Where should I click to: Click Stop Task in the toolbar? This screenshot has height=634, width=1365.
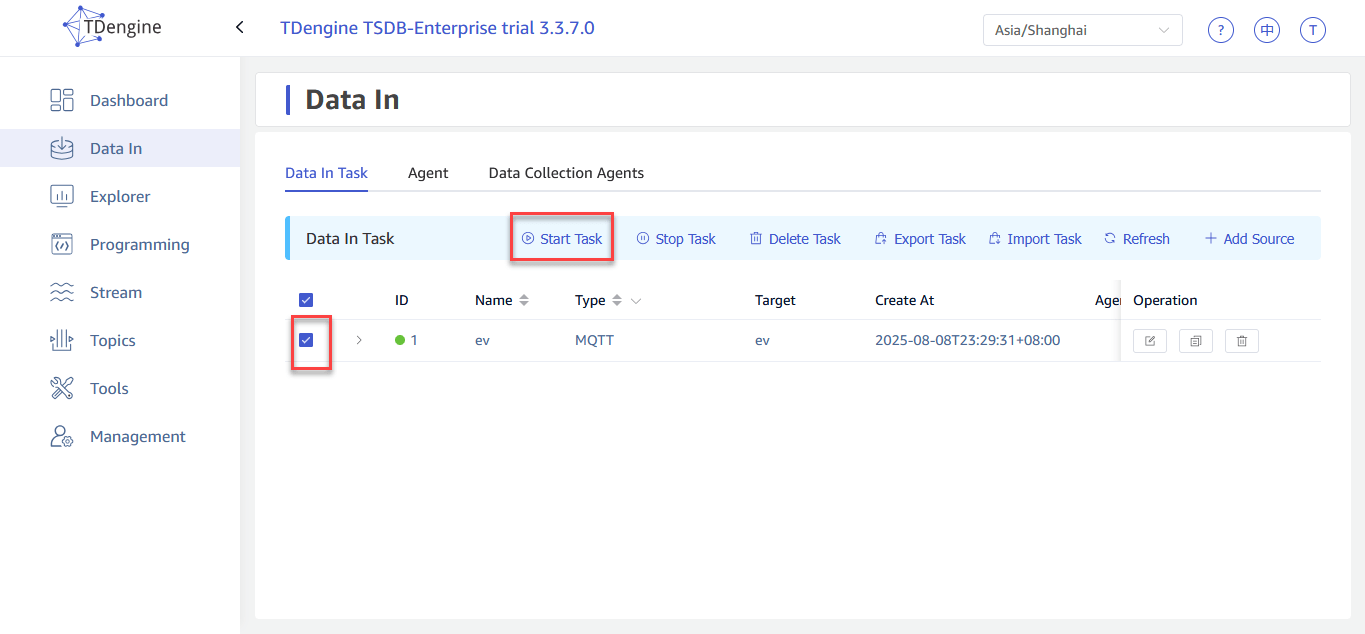pos(676,239)
